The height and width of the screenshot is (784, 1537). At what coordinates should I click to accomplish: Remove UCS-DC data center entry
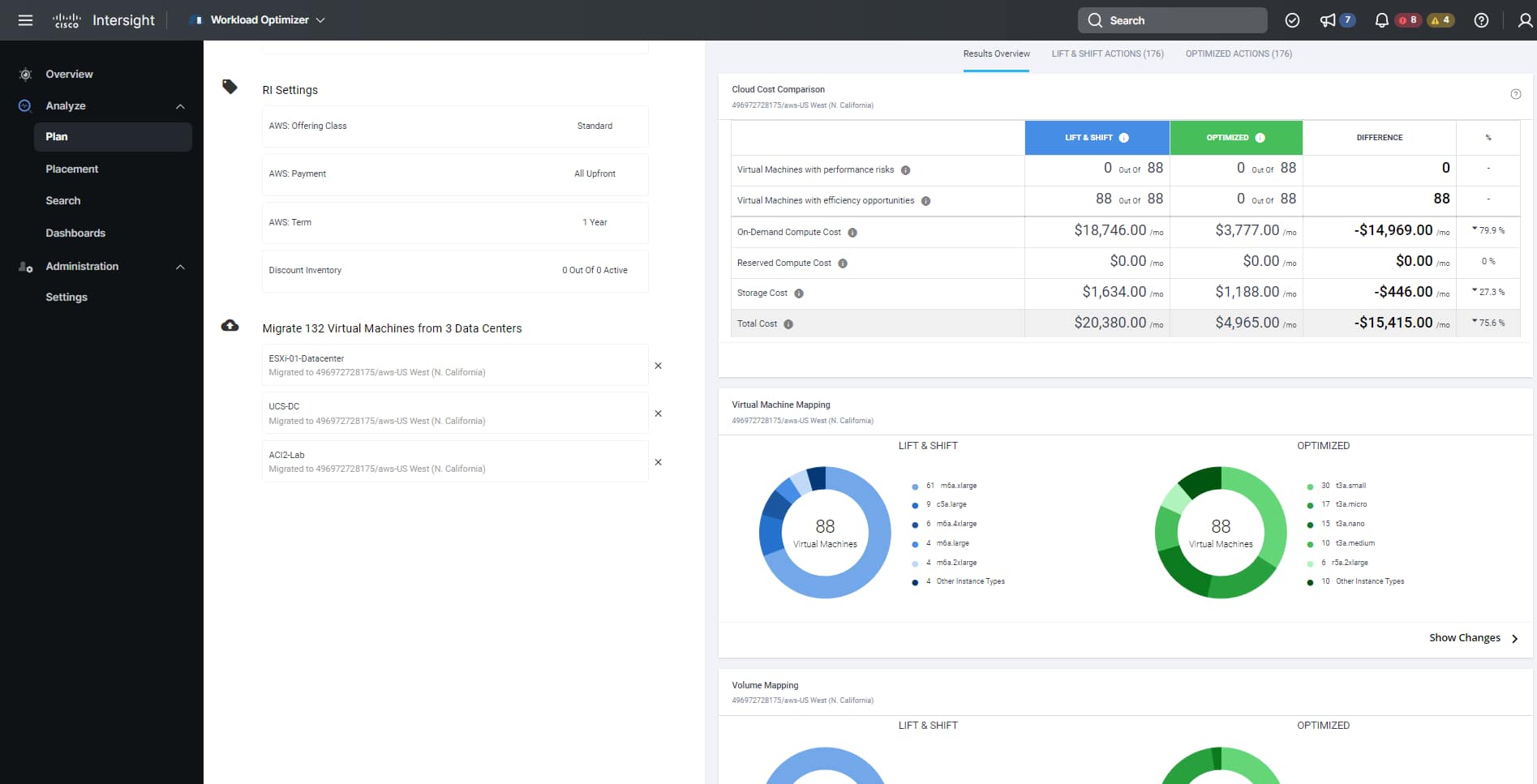click(658, 413)
